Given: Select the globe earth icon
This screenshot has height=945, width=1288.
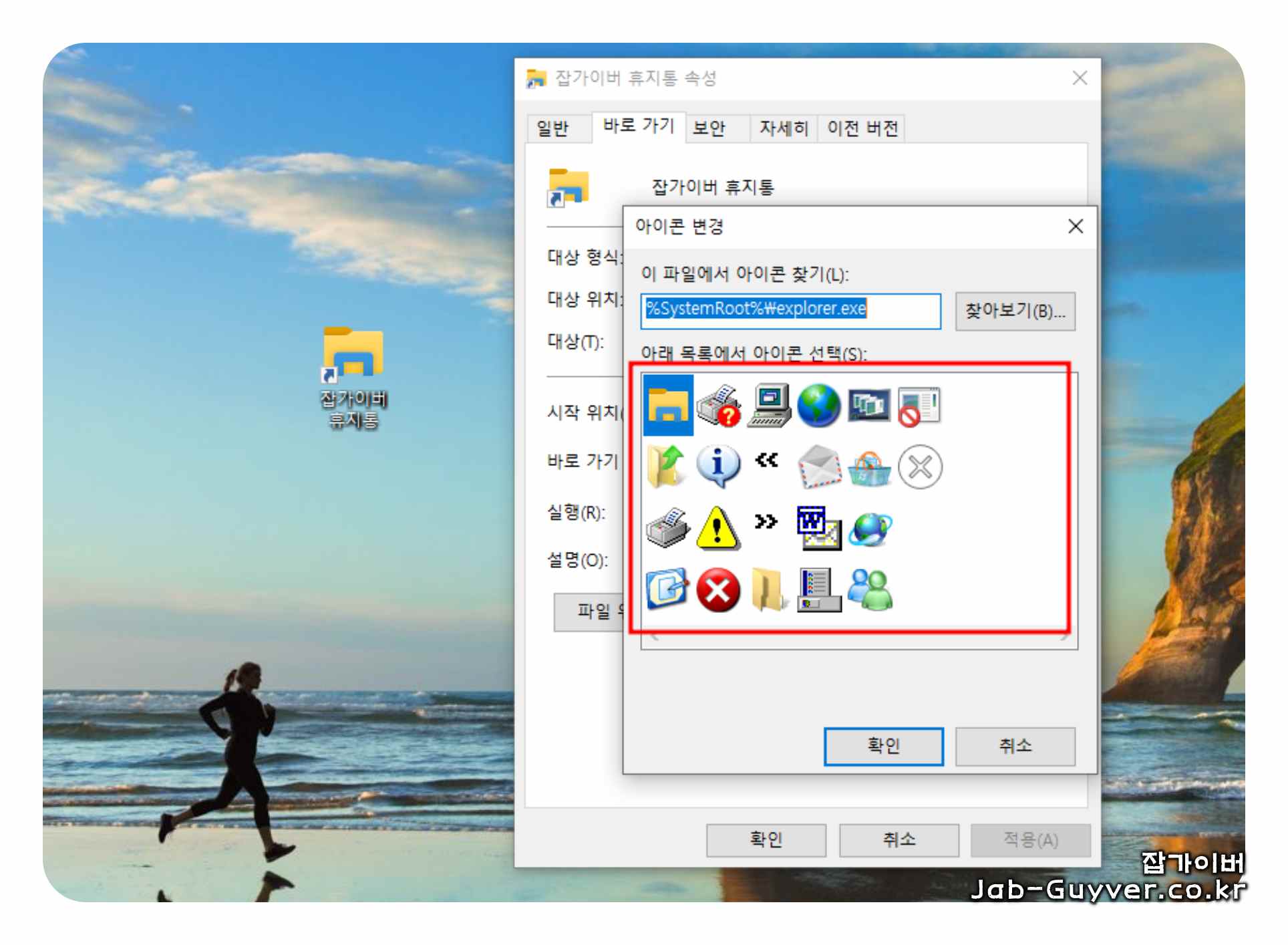Looking at the screenshot, I should (x=818, y=406).
